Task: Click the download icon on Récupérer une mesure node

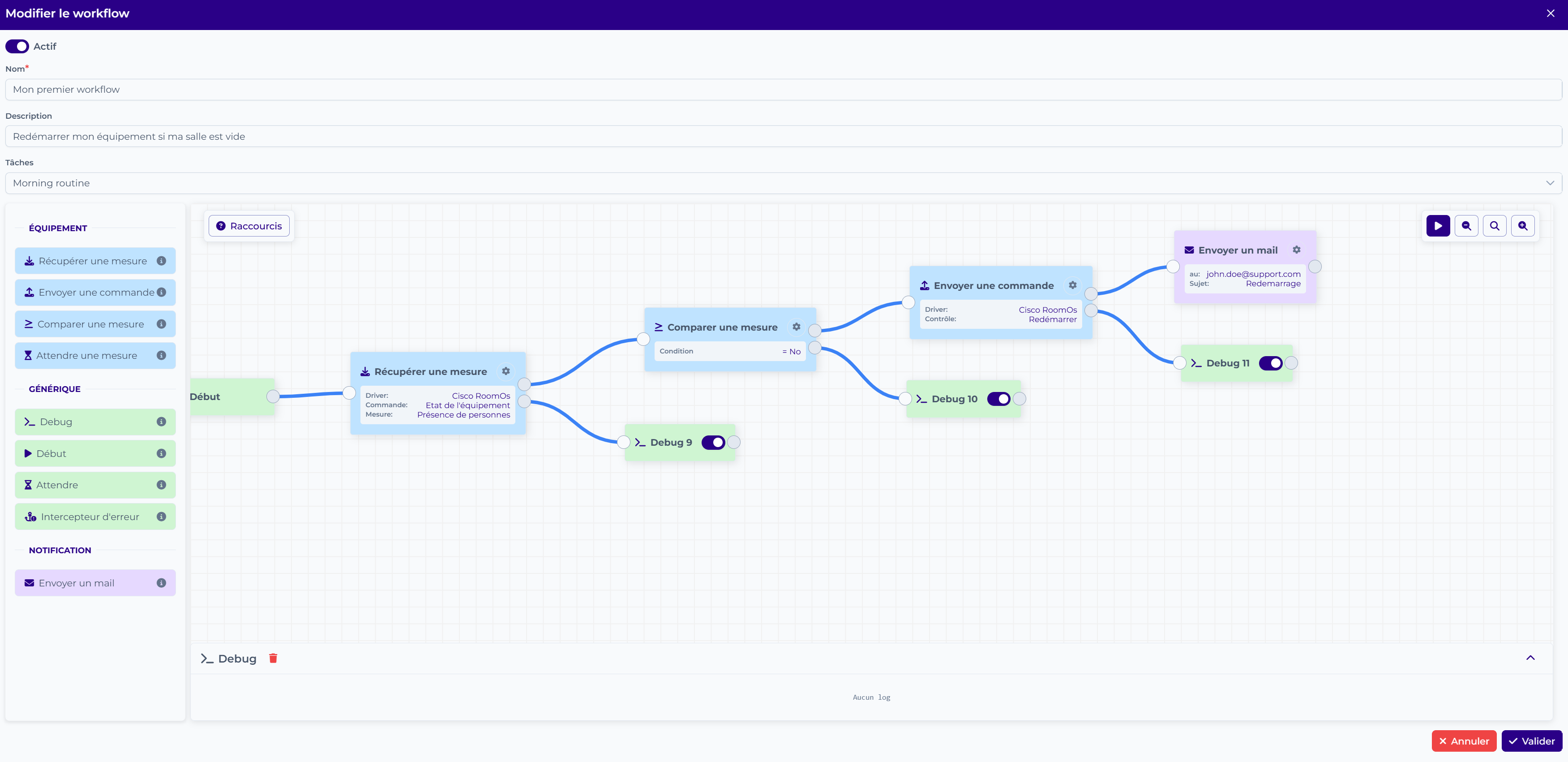Action: tap(365, 371)
